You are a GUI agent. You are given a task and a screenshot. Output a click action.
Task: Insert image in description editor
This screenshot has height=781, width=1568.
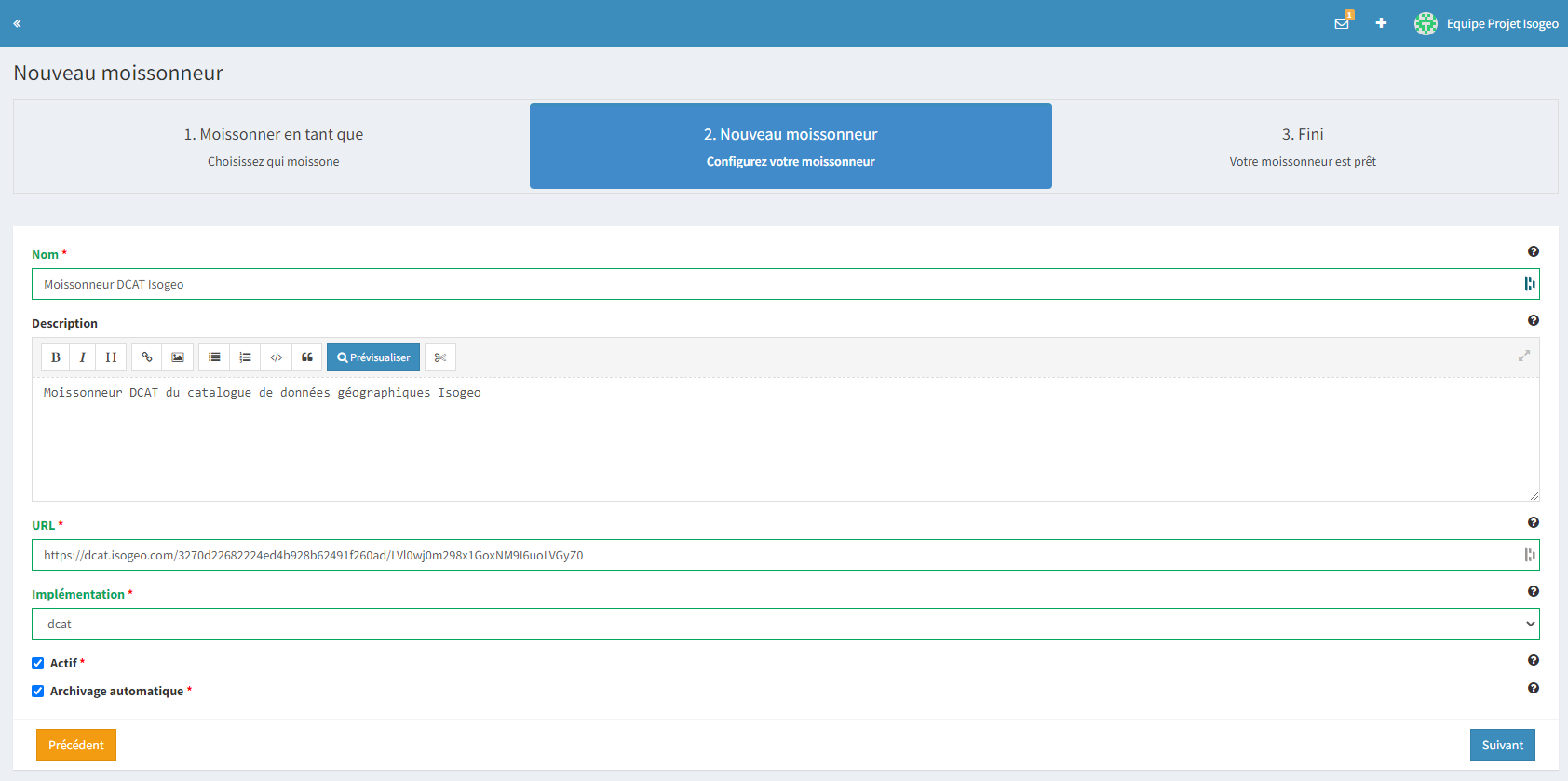(178, 357)
